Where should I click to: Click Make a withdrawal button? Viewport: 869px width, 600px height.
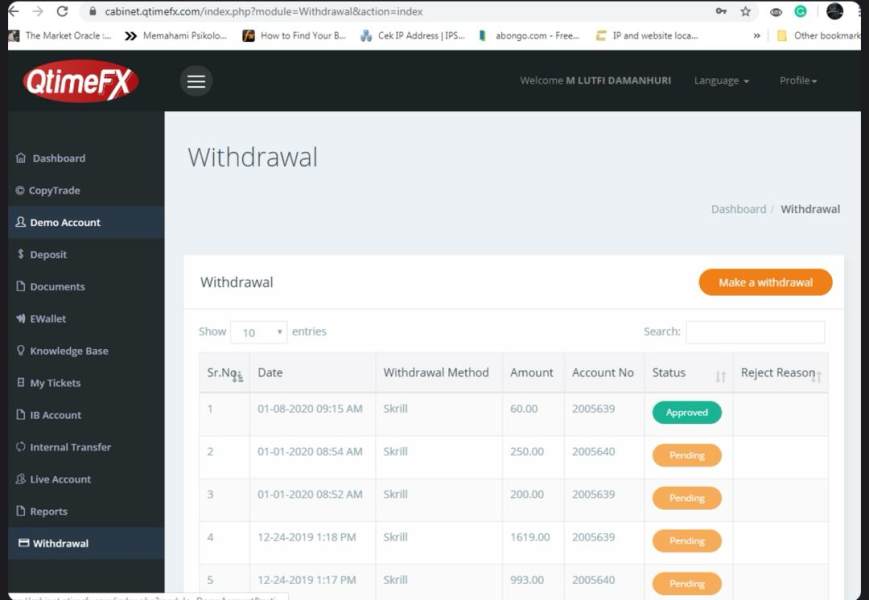[765, 283]
